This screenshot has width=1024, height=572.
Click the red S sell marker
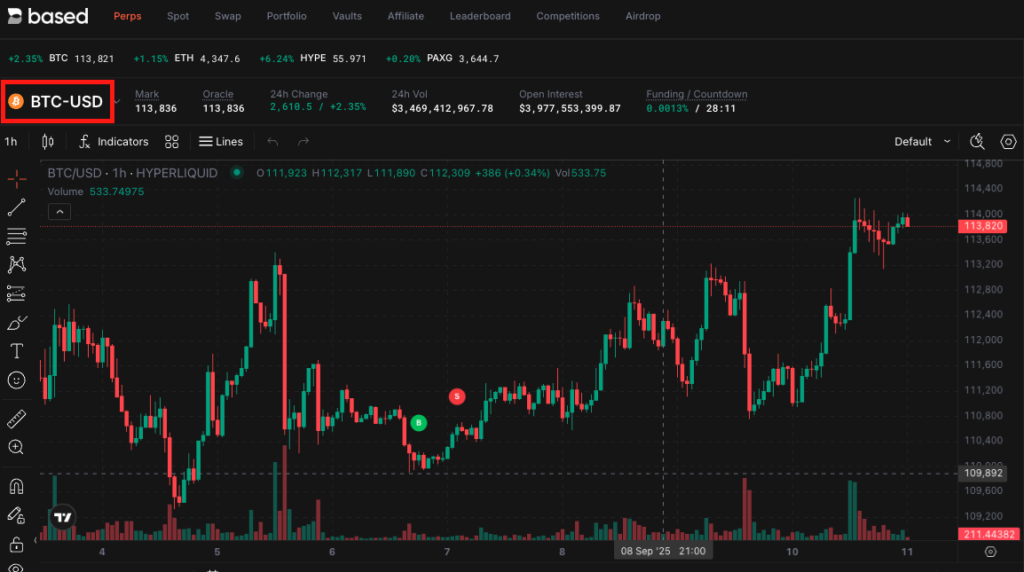point(457,396)
